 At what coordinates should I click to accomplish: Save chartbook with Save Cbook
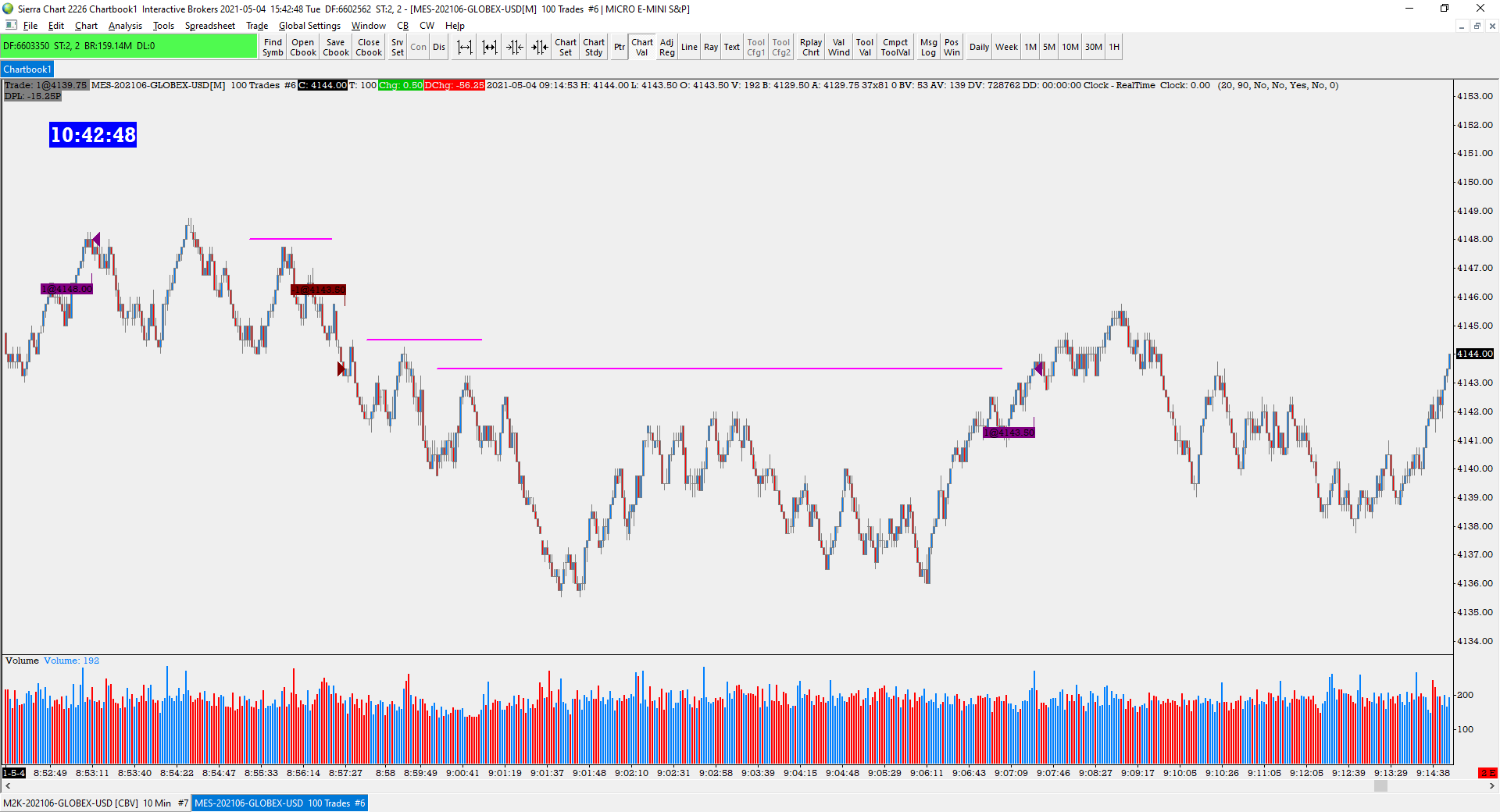pos(336,47)
